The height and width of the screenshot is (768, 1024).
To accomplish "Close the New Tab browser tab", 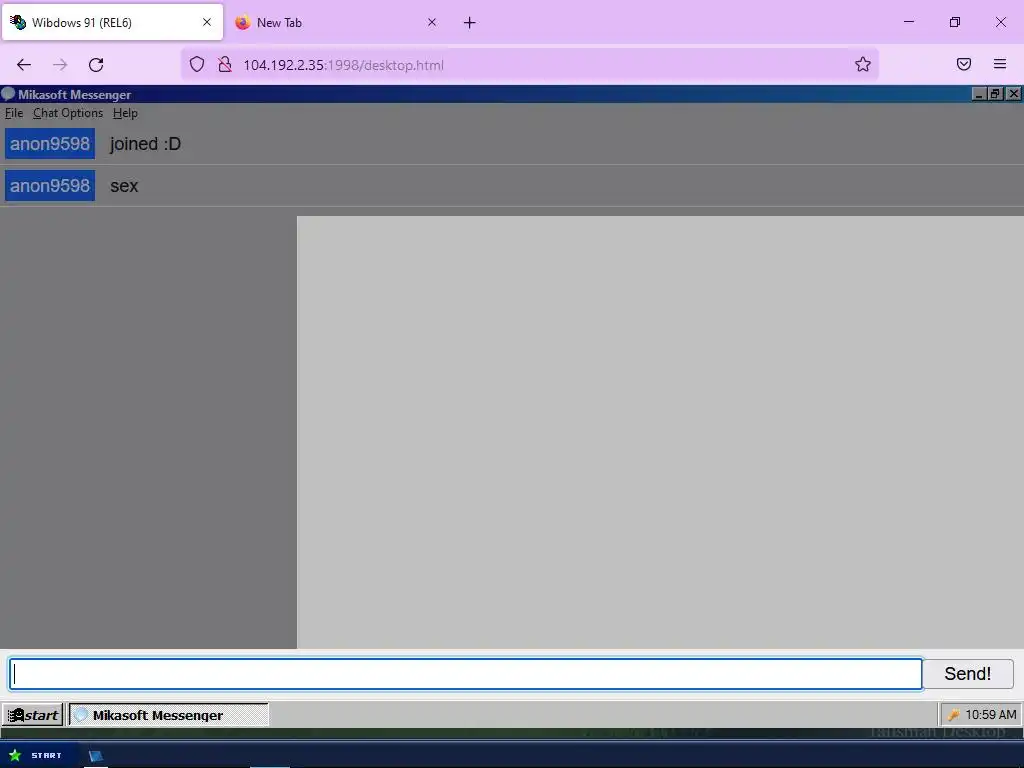I will [432, 22].
